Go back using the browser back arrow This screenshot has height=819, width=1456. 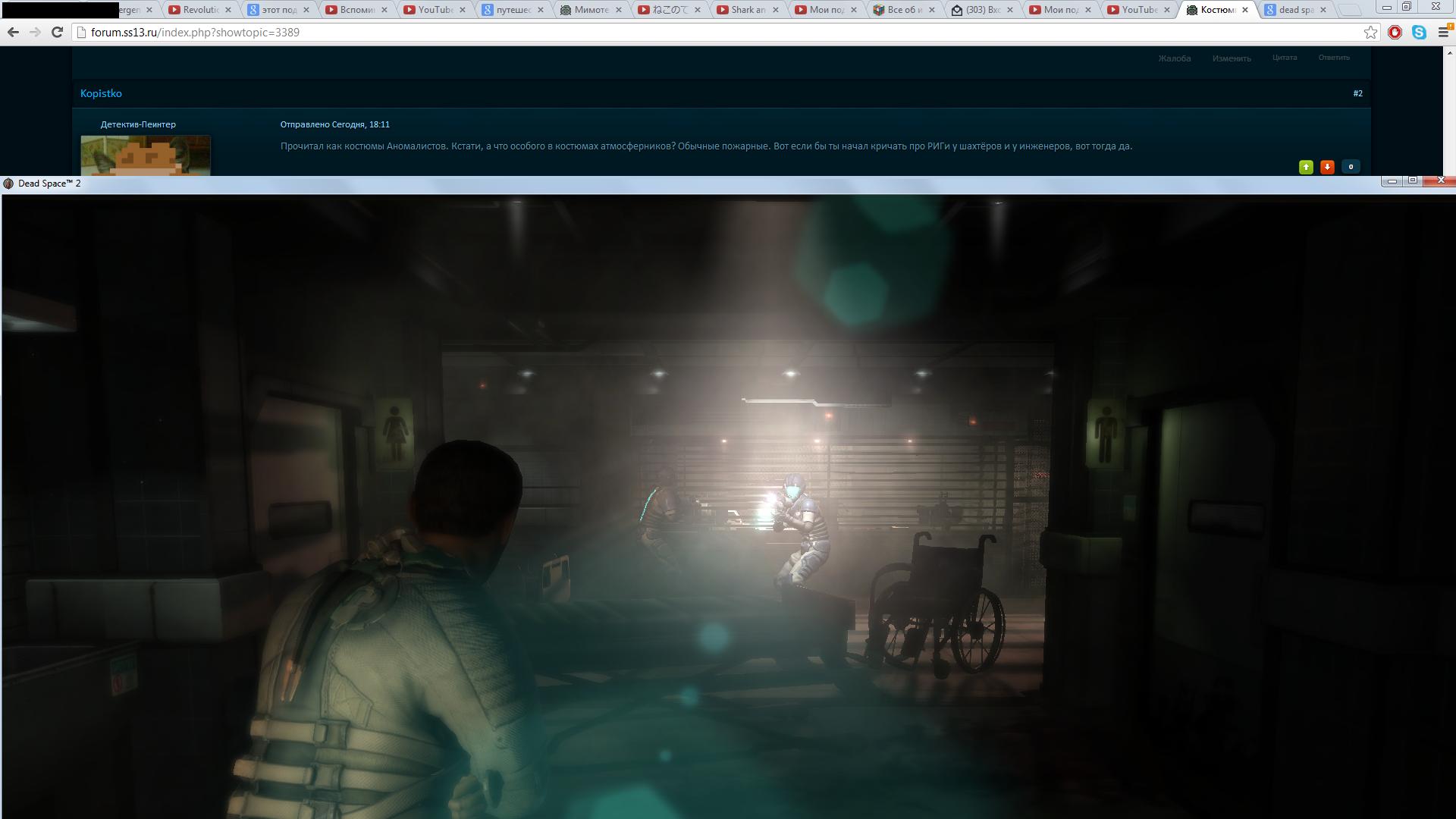tap(13, 33)
